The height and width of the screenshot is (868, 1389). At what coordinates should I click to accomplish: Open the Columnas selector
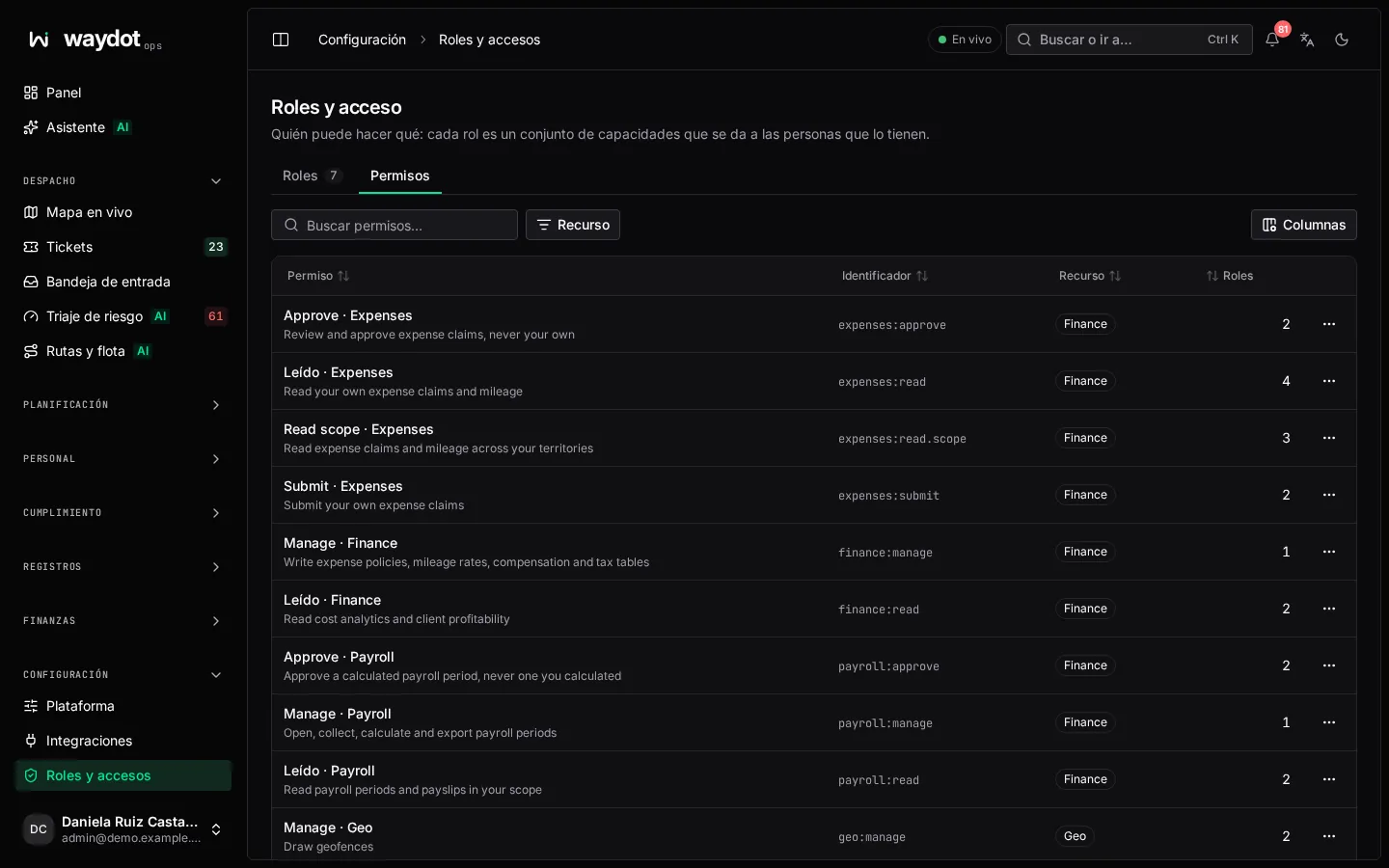(1304, 225)
